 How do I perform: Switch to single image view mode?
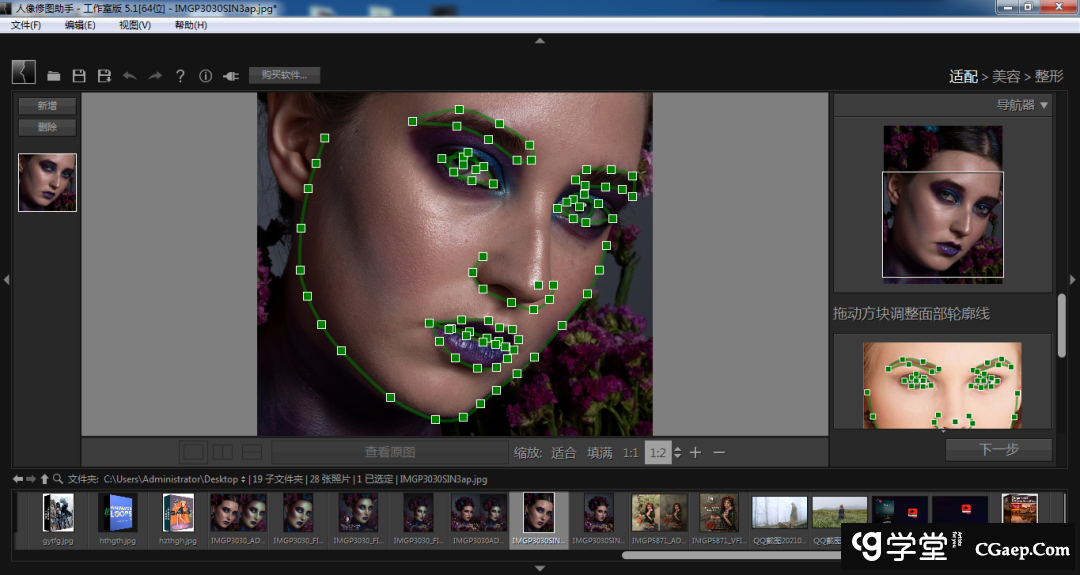194,452
